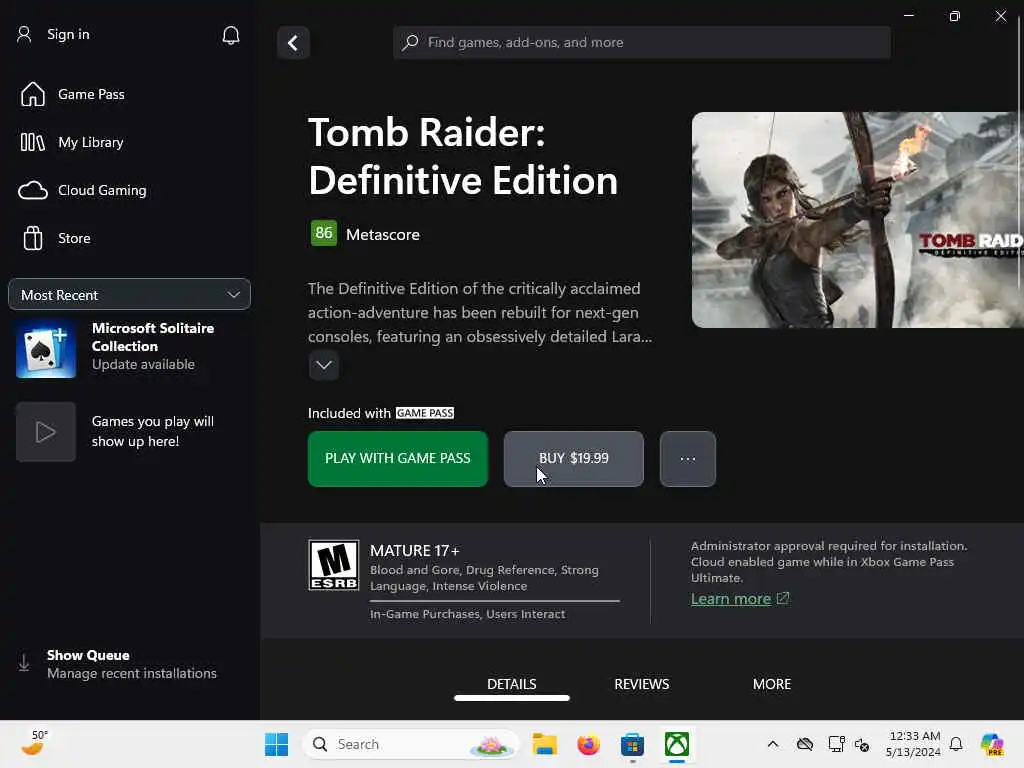Open Microsoft Store from taskbar
The height and width of the screenshot is (768, 1024).
(632, 744)
